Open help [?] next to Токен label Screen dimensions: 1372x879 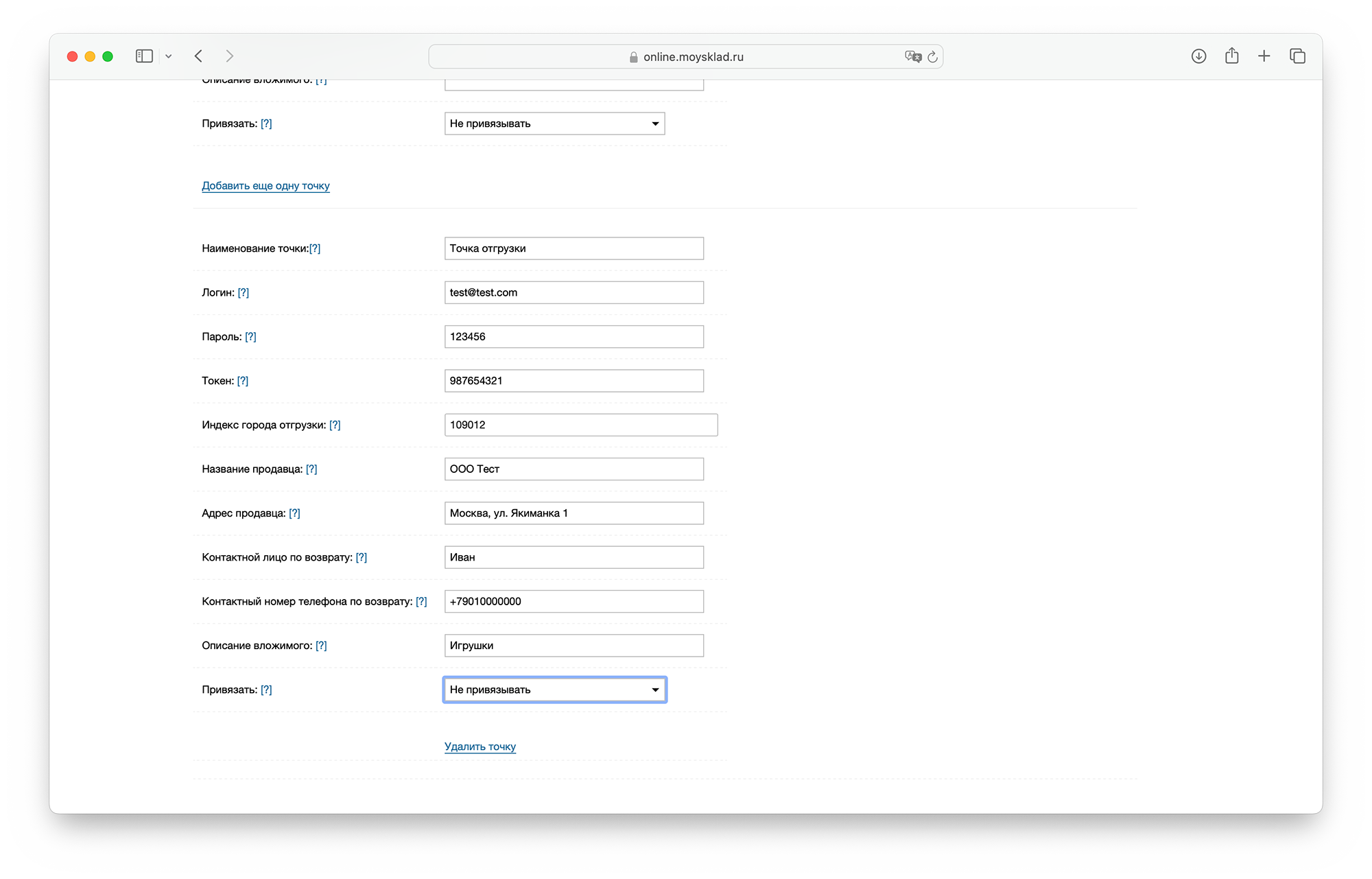click(243, 381)
